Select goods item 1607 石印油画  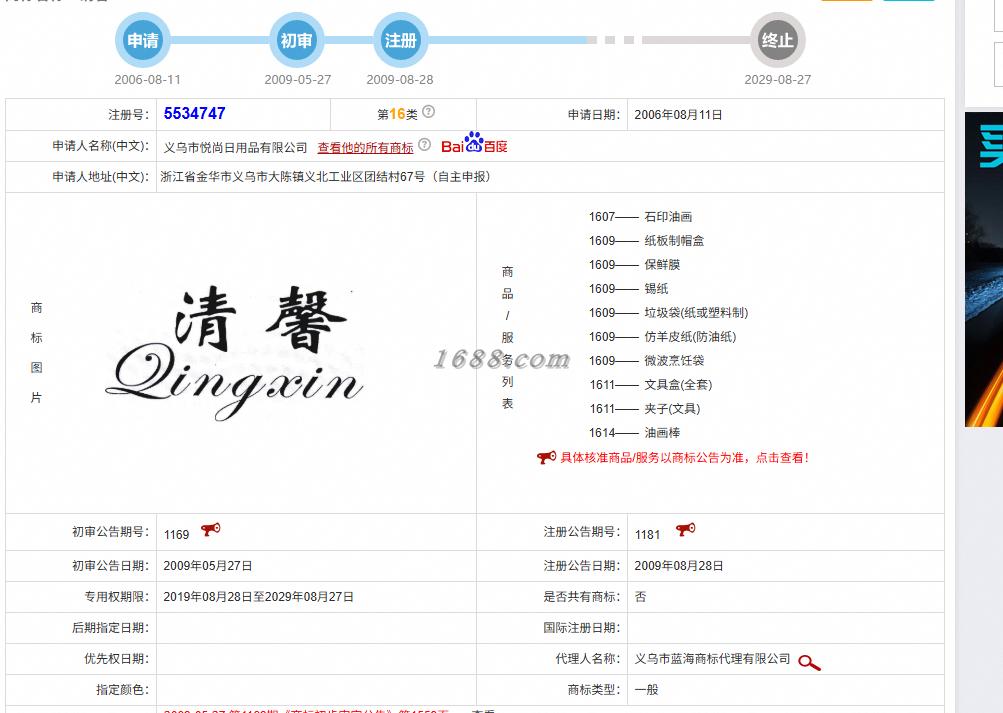point(640,217)
